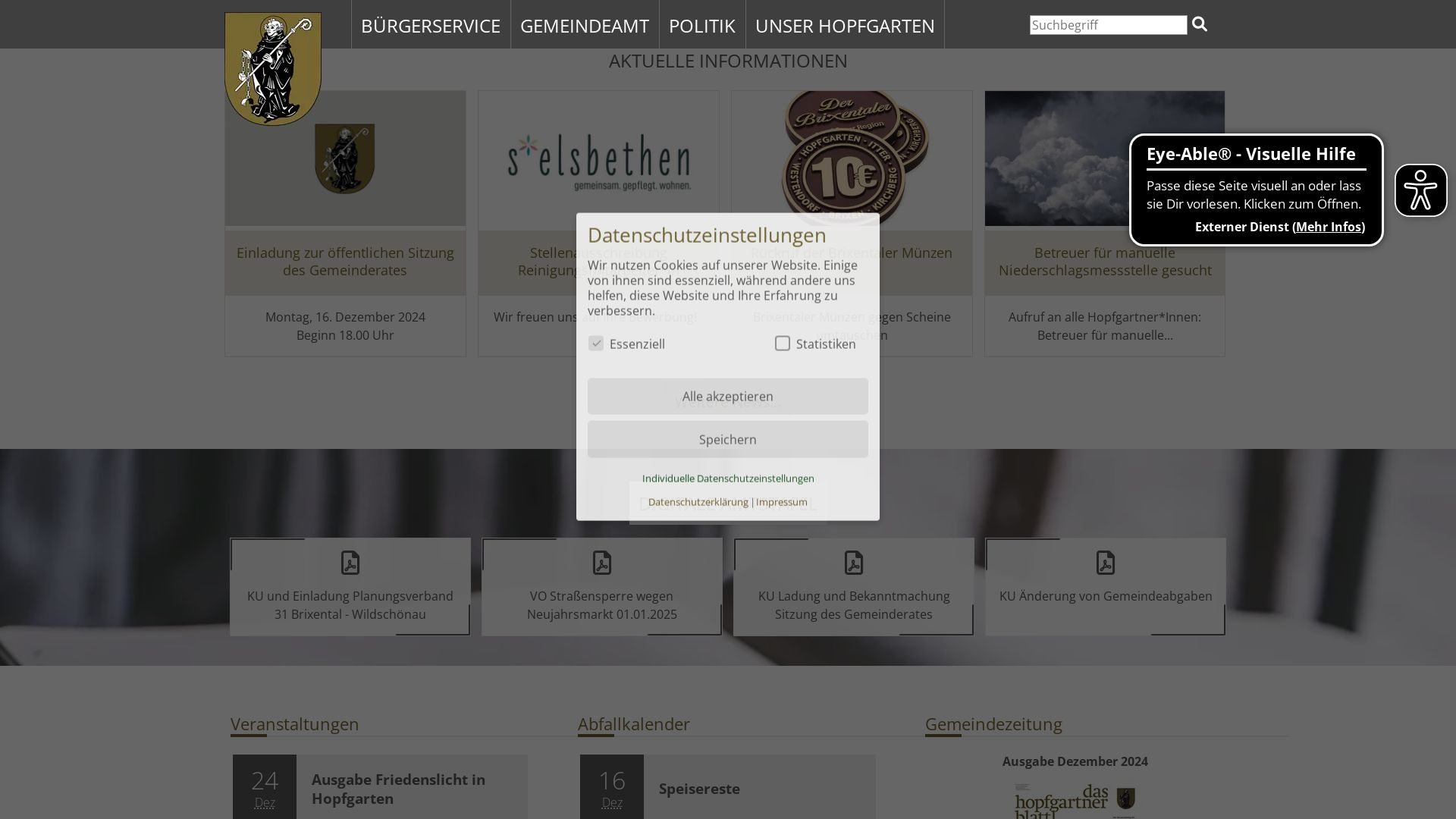Open the Gemeindeamt menu
This screenshot has width=1456, height=819.
[x=585, y=25]
